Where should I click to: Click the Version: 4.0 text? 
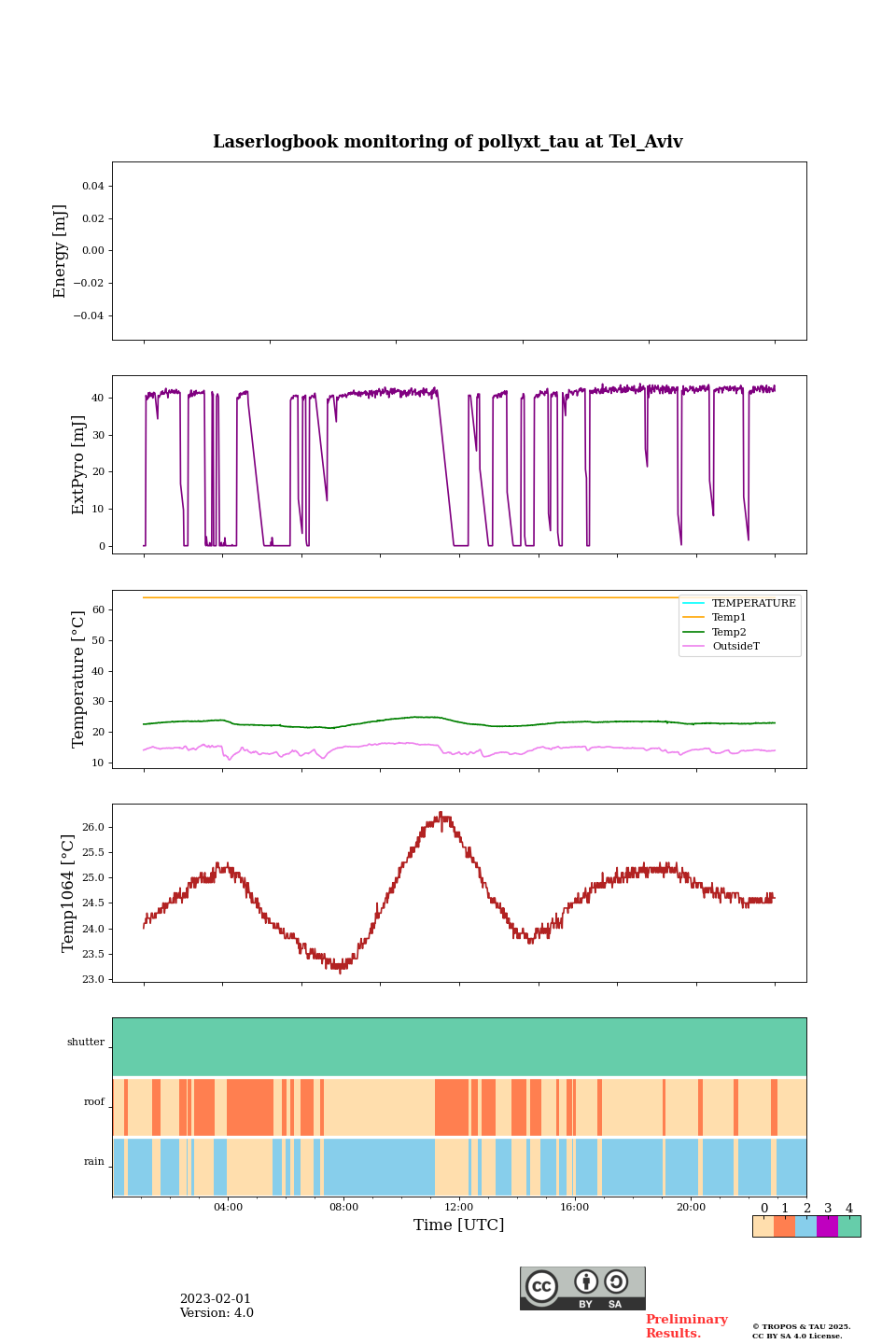tap(217, 1313)
